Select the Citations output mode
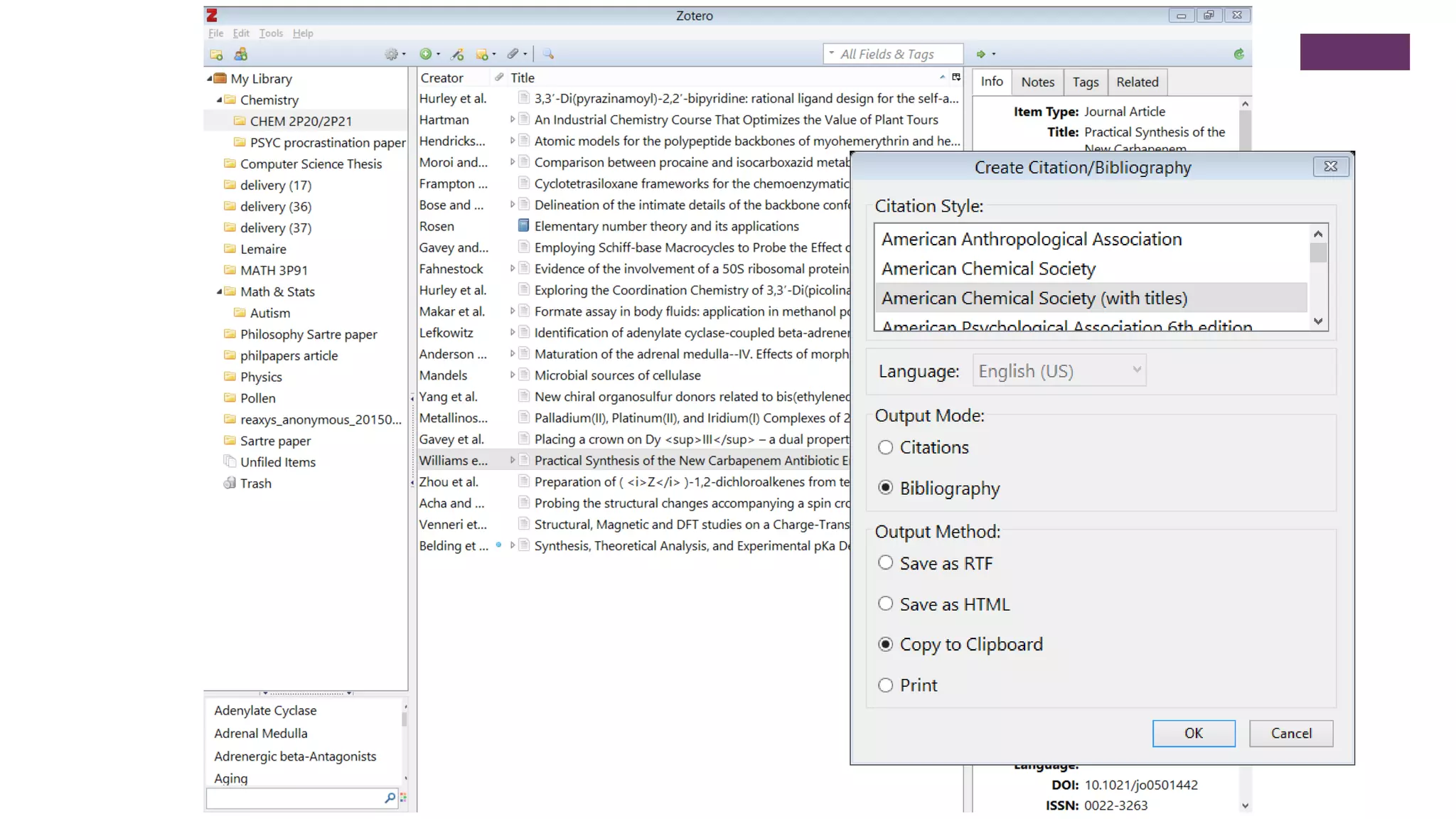This screenshot has height=819, width=1456. click(885, 448)
